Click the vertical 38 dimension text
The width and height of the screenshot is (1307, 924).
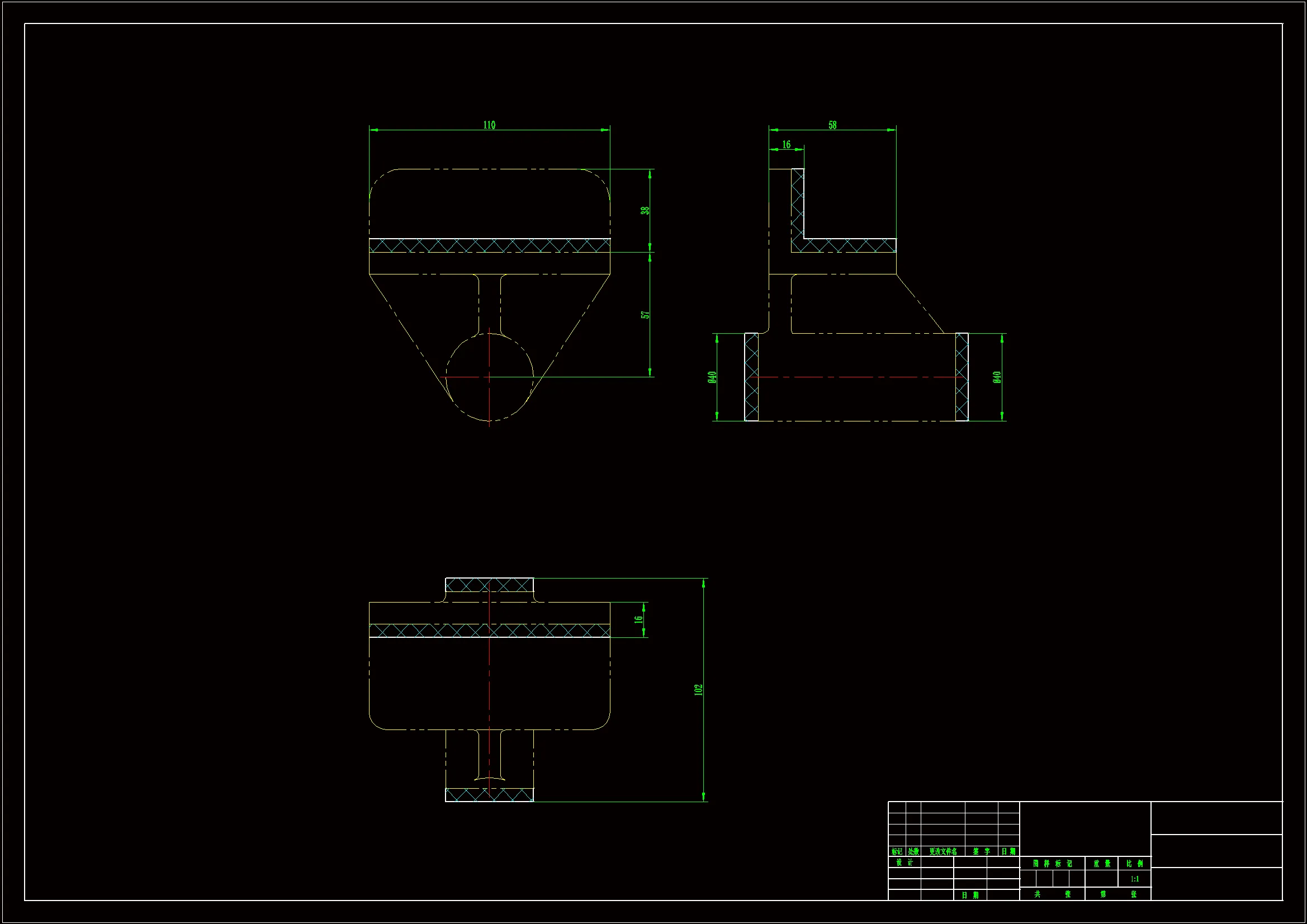645,210
